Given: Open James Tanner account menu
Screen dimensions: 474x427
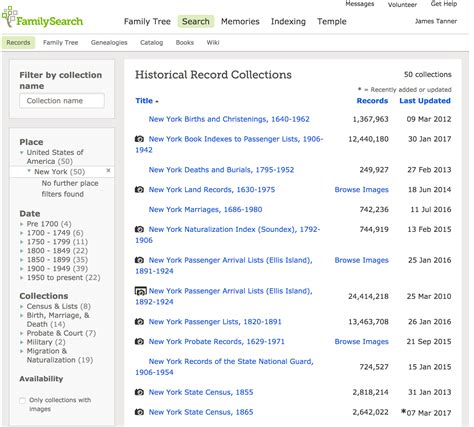Looking at the screenshot, I should 436,21.
